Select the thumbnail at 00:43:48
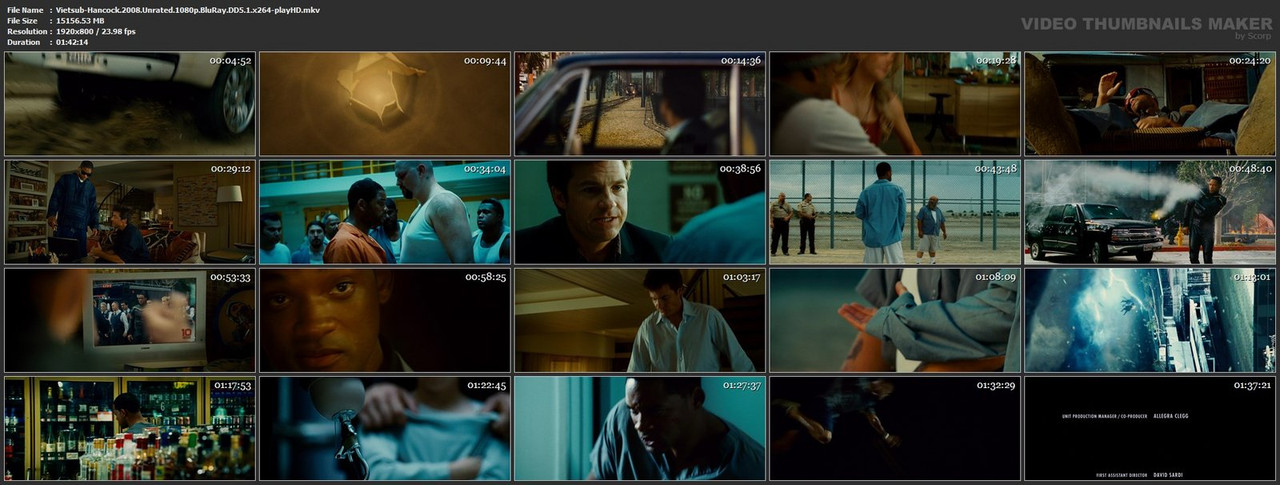Viewport: 1280px width, 485px height. coord(895,212)
